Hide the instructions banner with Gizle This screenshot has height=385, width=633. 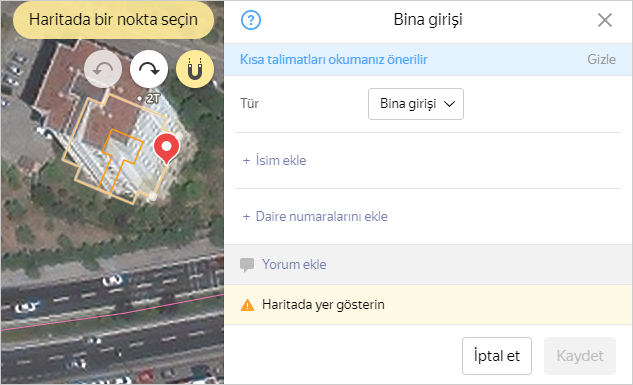click(601, 60)
